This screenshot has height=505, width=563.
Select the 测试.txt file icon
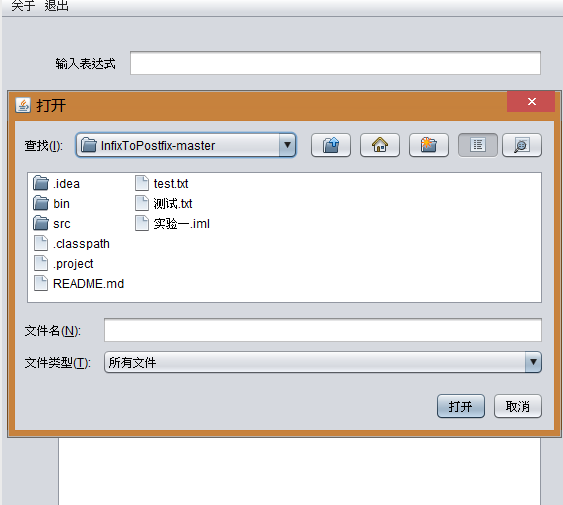tap(142, 203)
